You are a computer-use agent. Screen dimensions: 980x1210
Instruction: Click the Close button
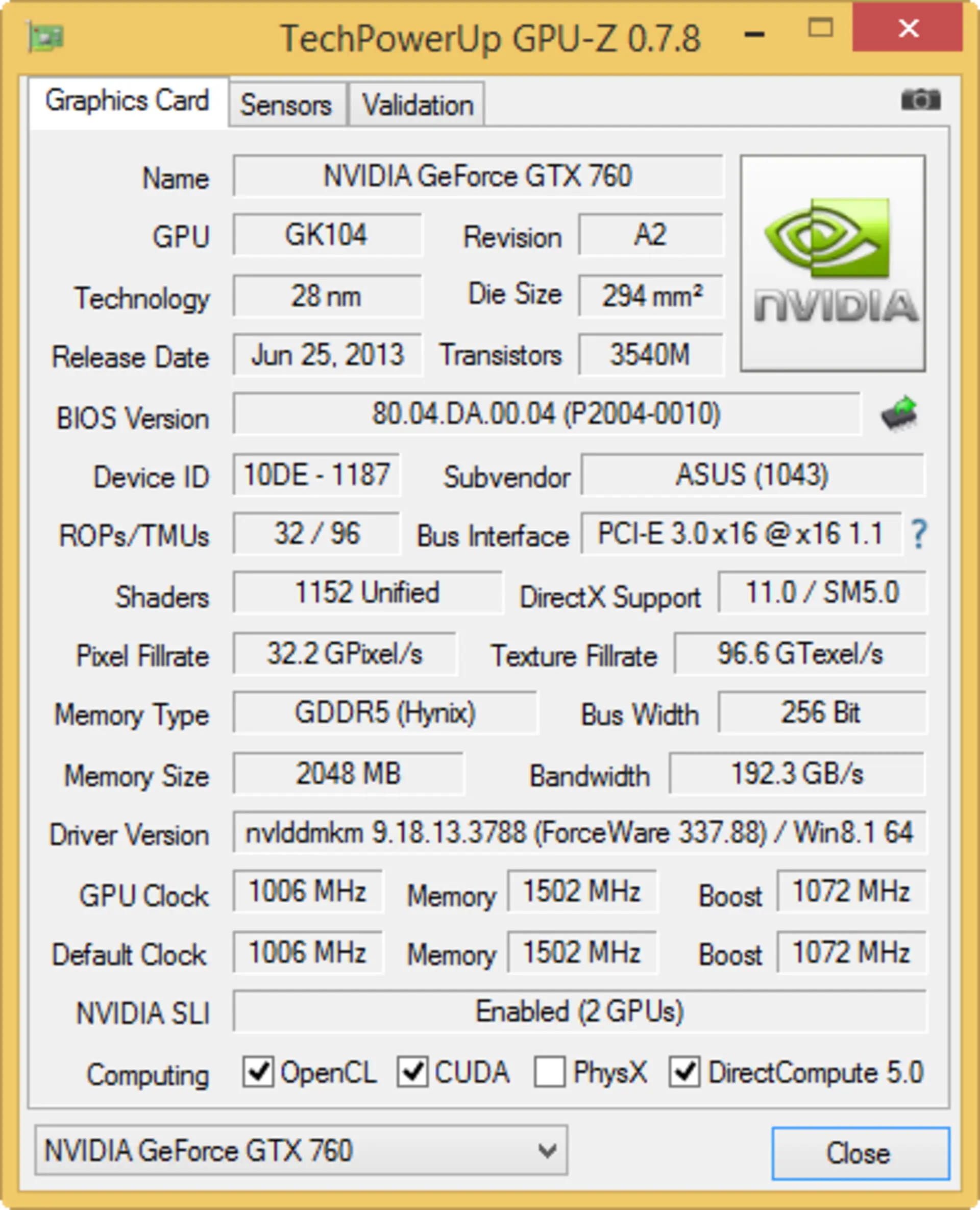[861, 1153]
